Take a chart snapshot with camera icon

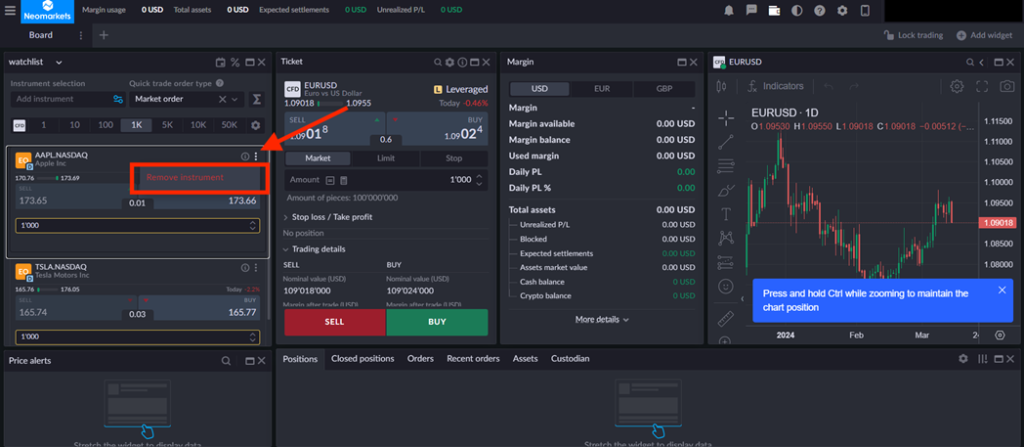click(x=1005, y=87)
